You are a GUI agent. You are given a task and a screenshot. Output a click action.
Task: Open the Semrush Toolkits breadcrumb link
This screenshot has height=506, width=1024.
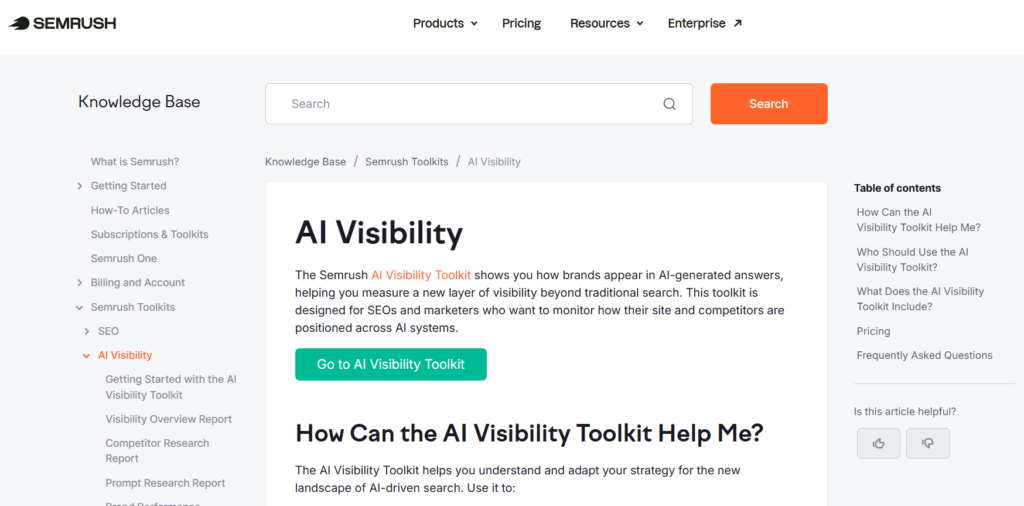click(407, 162)
